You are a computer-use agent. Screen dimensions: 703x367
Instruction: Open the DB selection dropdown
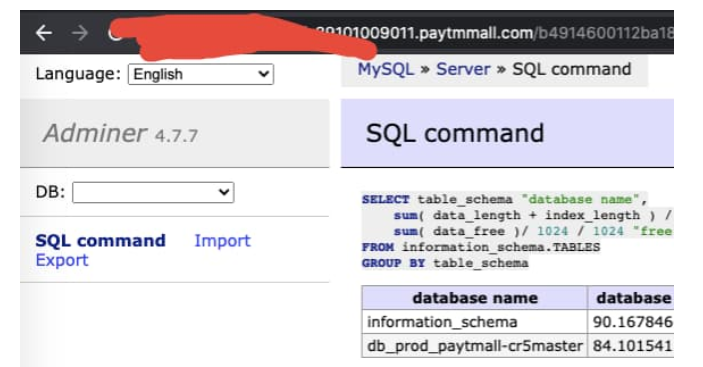pyautogui.click(x=153, y=192)
